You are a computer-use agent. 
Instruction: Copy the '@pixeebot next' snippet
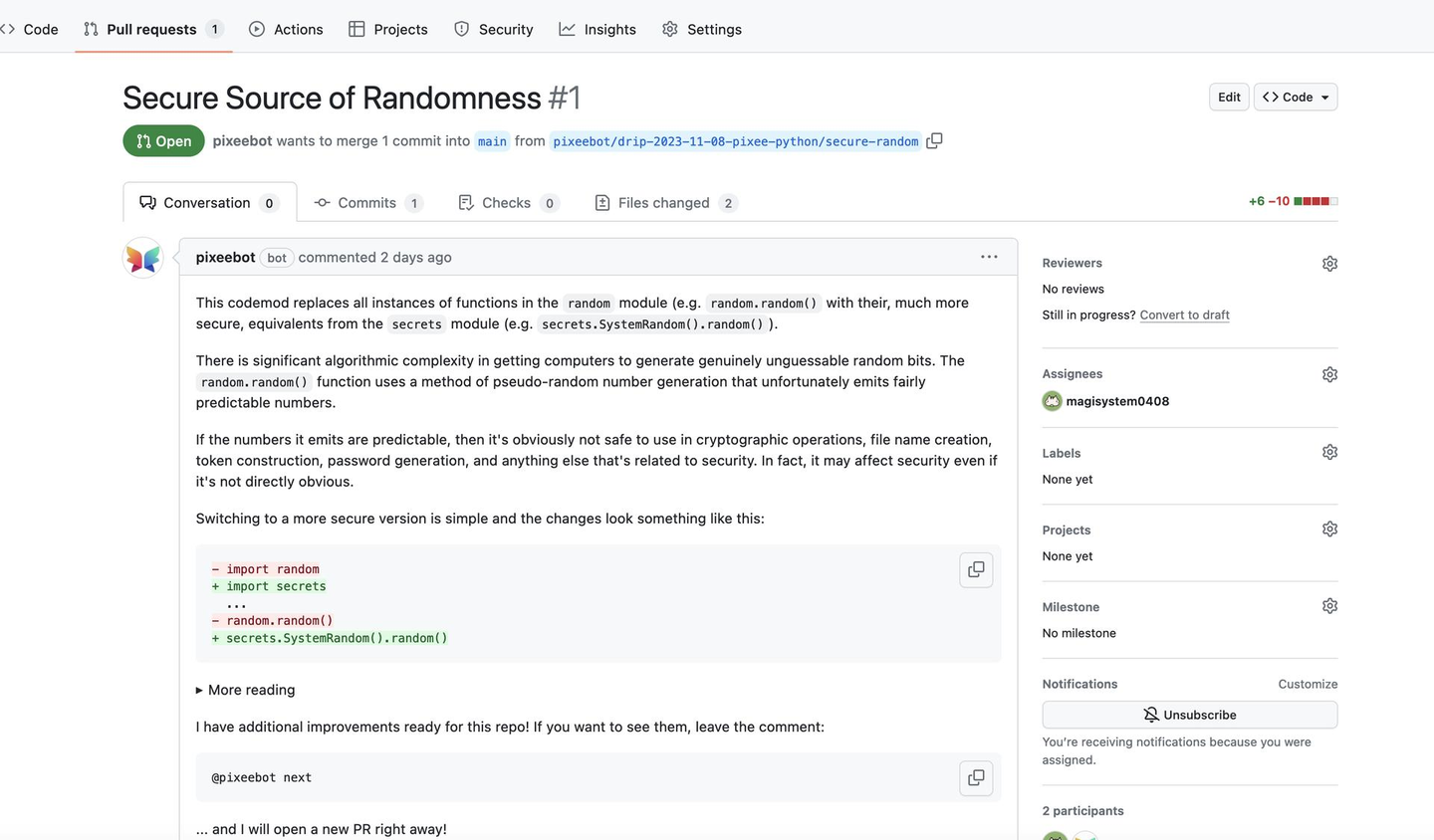(x=976, y=777)
